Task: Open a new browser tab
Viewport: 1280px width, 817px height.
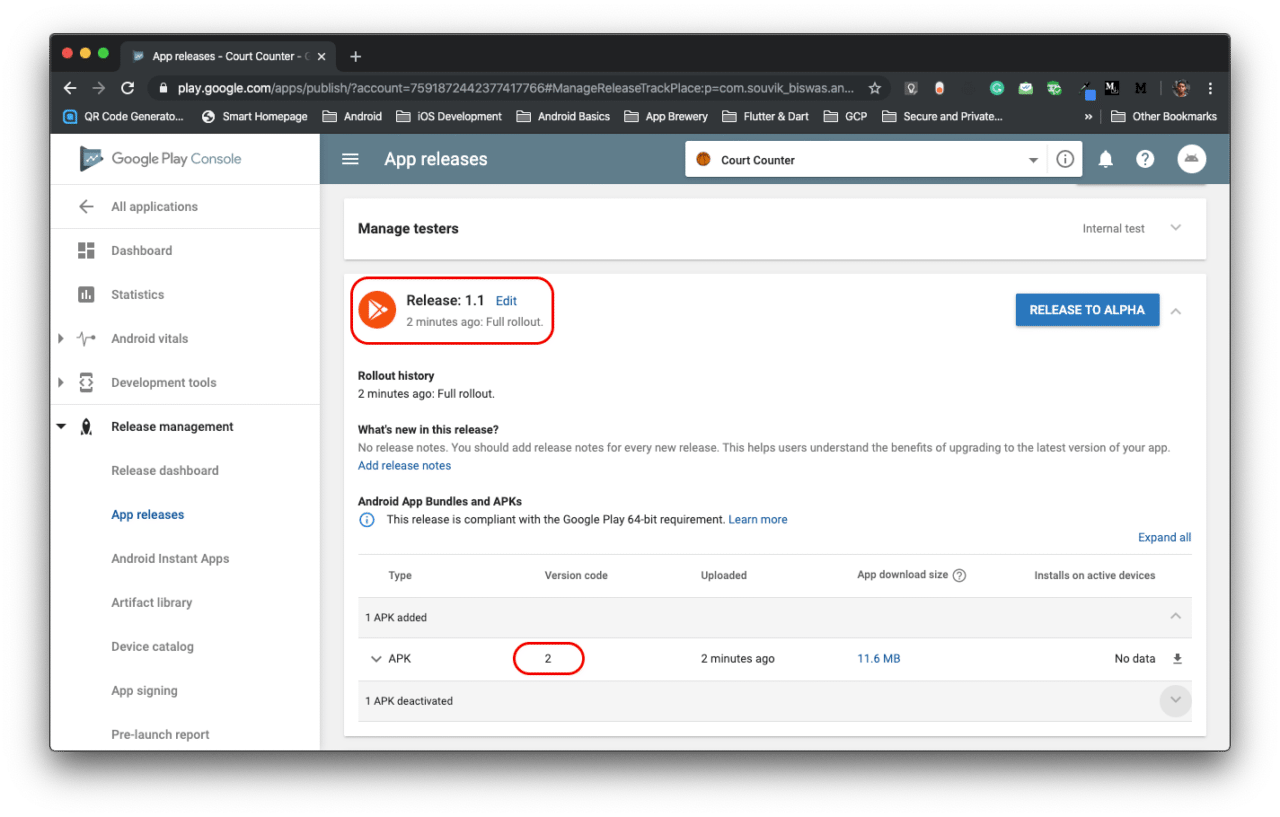Action: pos(355,56)
